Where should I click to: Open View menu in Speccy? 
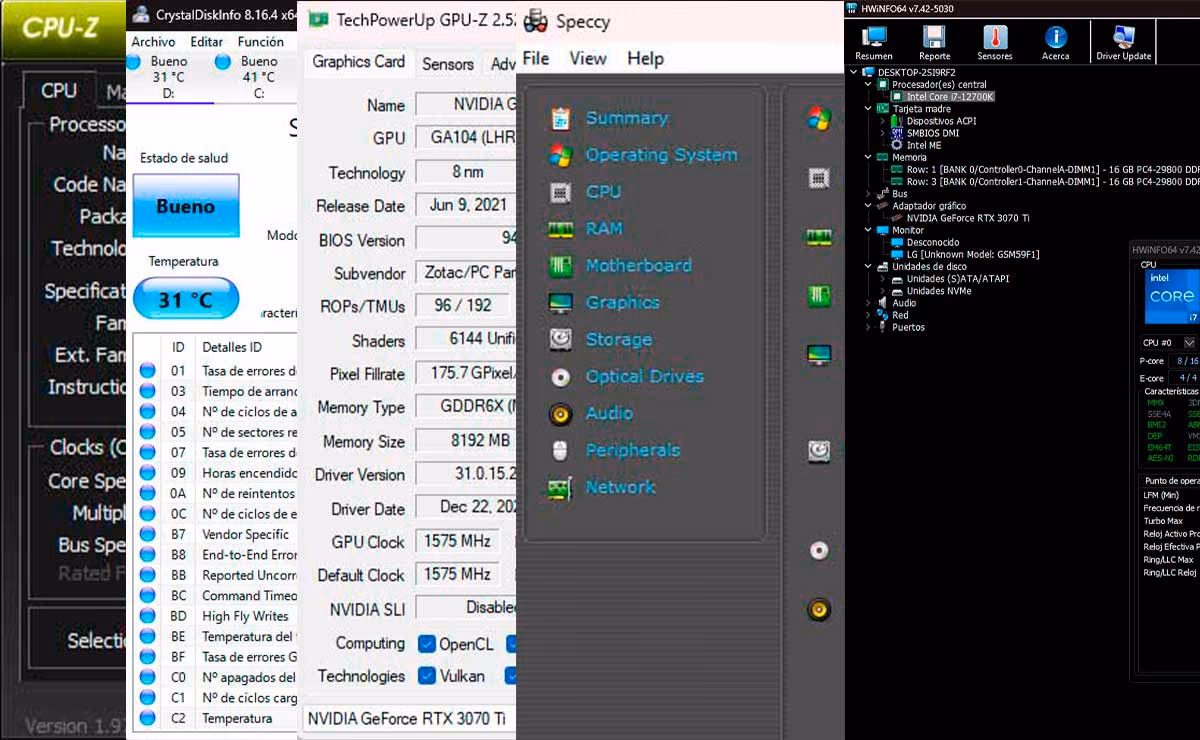tap(588, 59)
